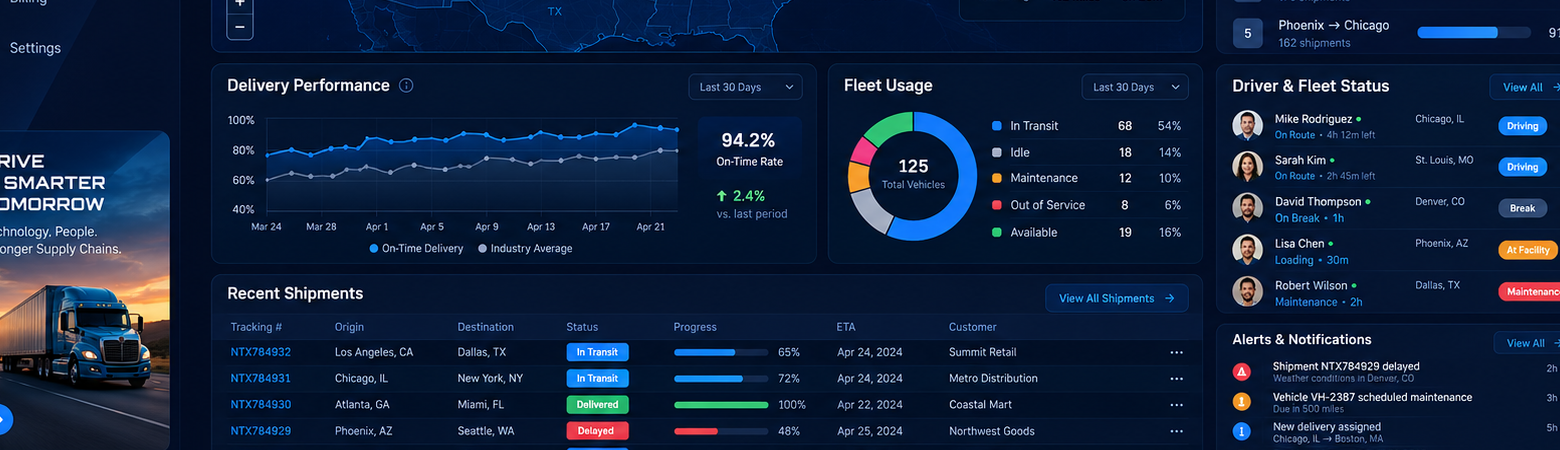Click Summit Retail customer name
Screen dimensions: 1560x450
pos(983,352)
